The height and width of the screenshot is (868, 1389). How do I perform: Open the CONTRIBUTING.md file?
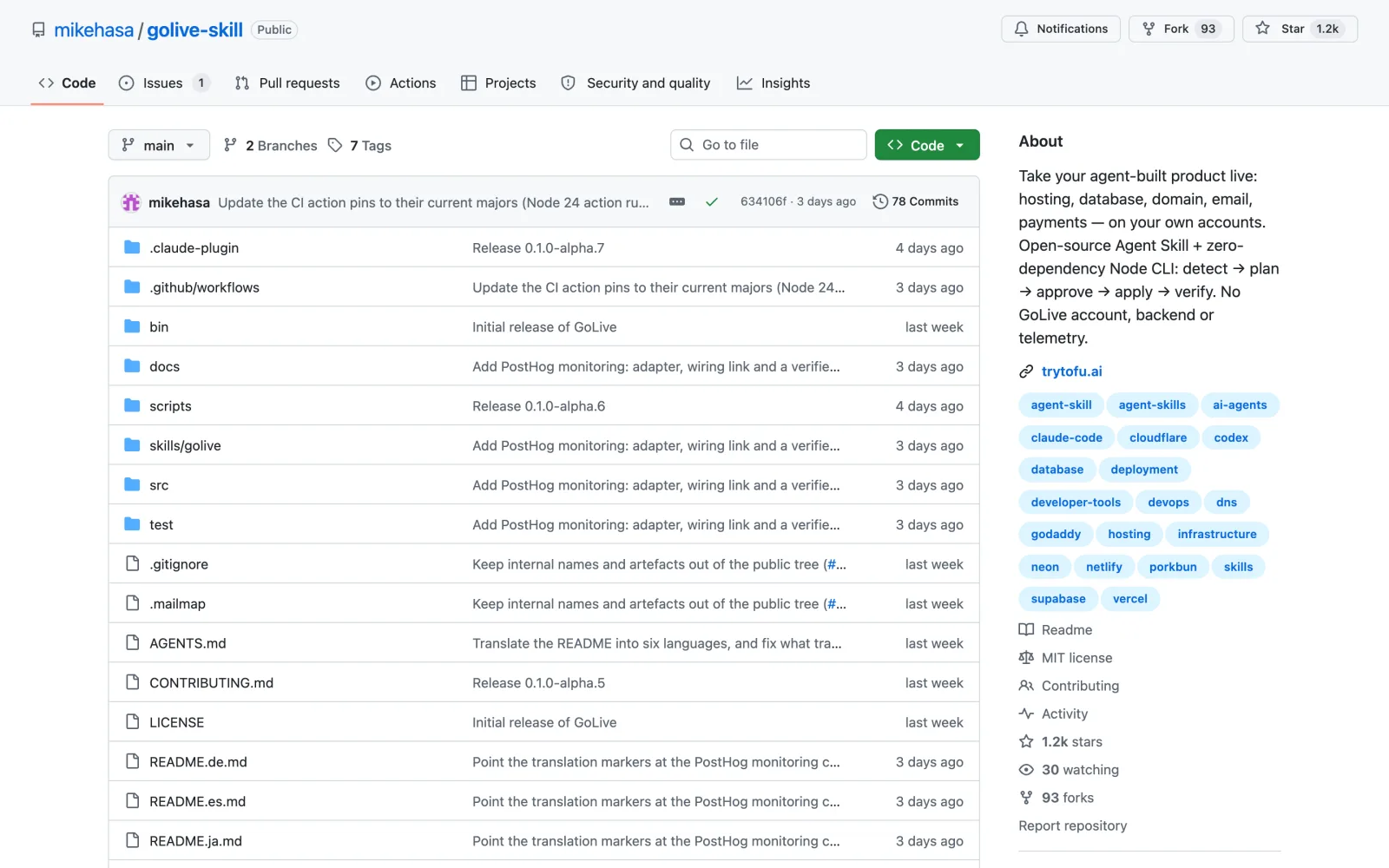[211, 683]
